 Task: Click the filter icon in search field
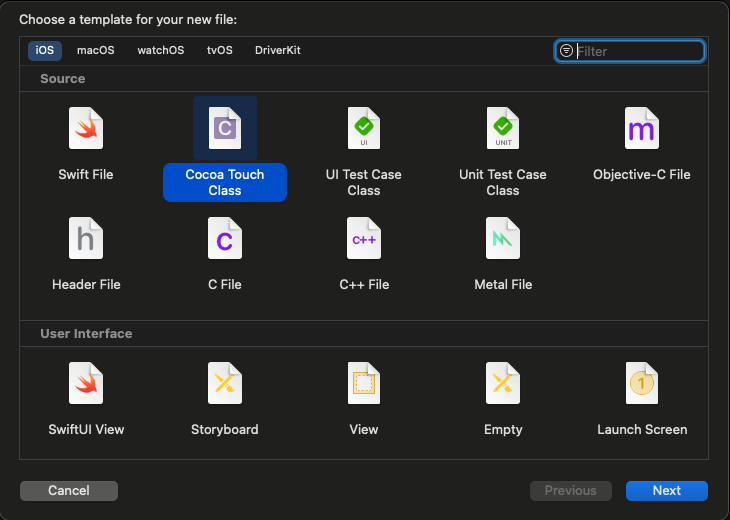click(x=566, y=51)
